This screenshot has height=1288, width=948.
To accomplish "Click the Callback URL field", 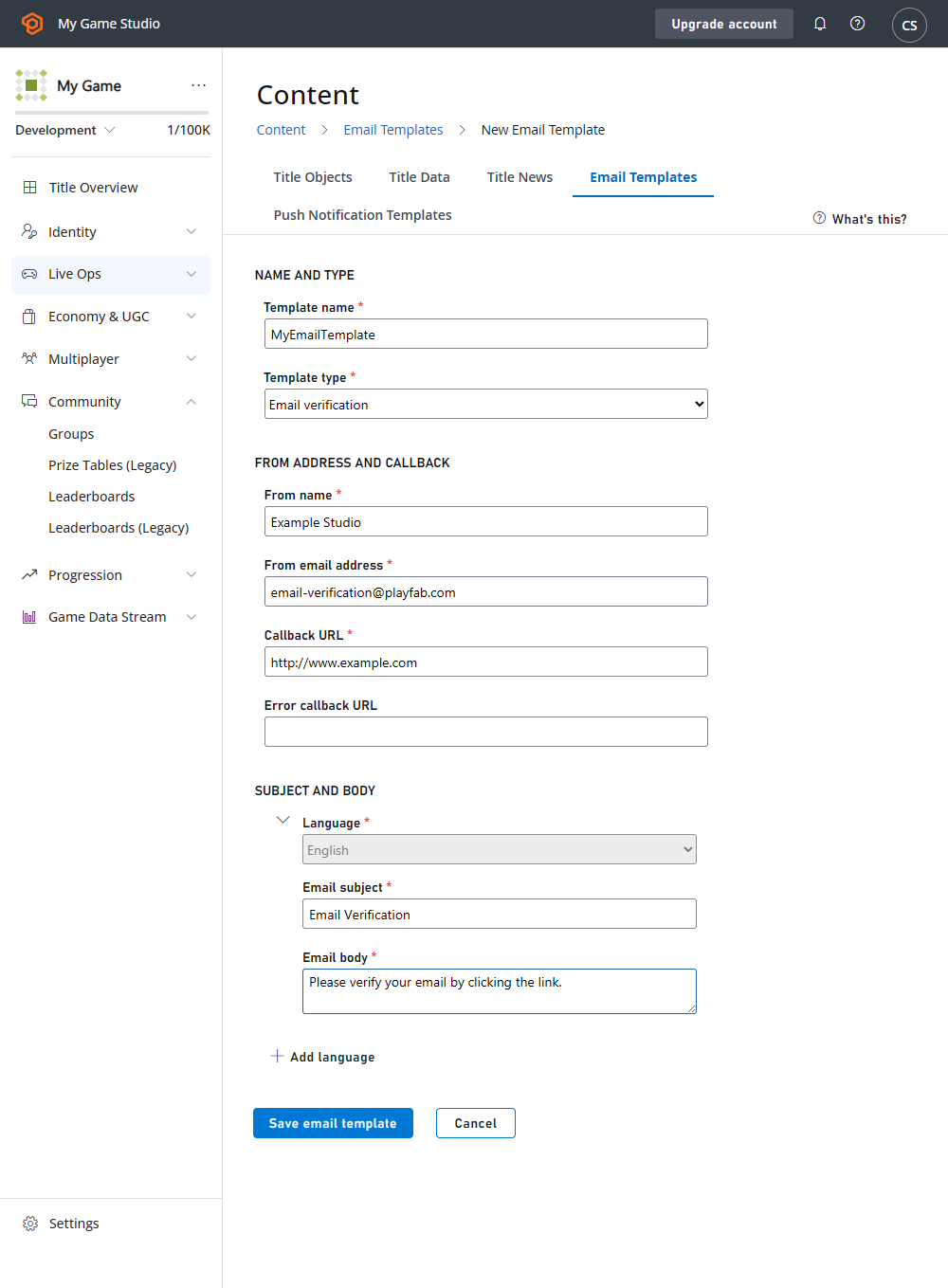I will [486, 662].
